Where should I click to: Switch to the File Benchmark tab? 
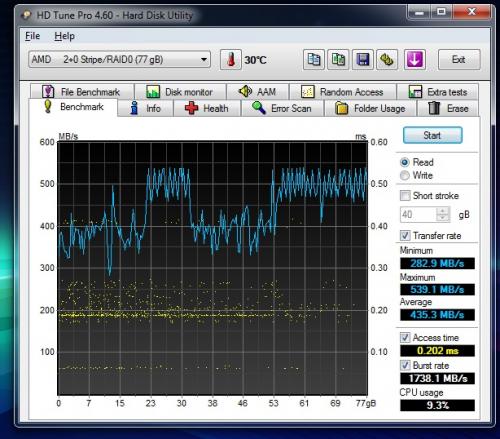pos(82,92)
